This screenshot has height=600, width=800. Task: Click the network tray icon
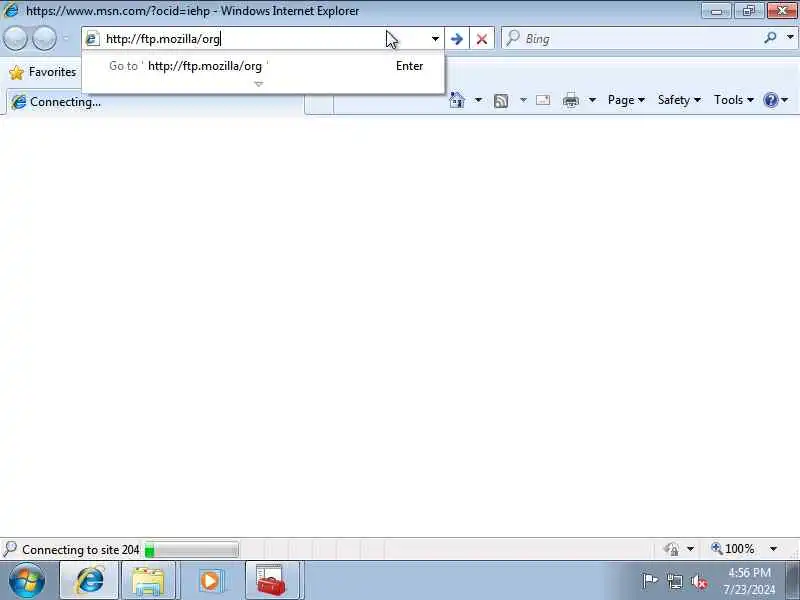(675, 581)
